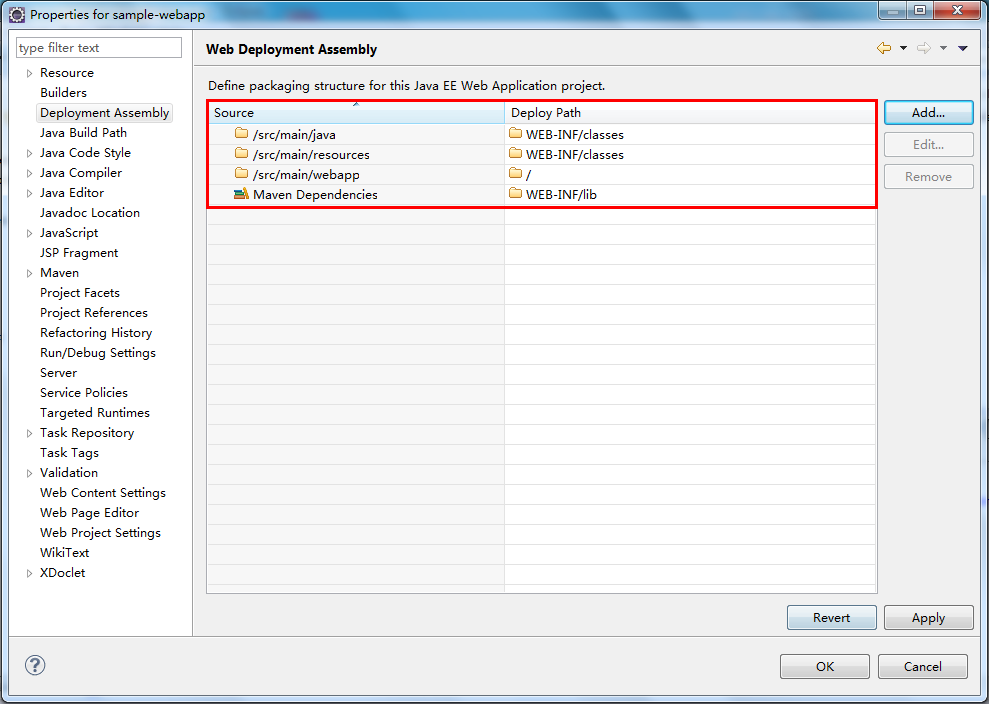Confirm with the OK button

click(x=824, y=666)
